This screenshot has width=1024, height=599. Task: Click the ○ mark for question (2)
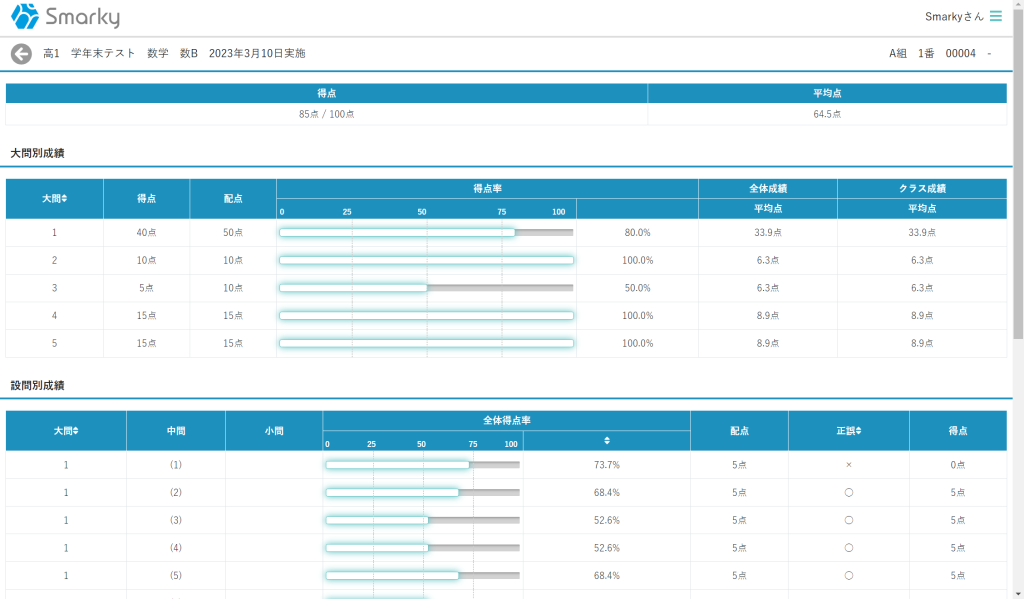click(848, 493)
